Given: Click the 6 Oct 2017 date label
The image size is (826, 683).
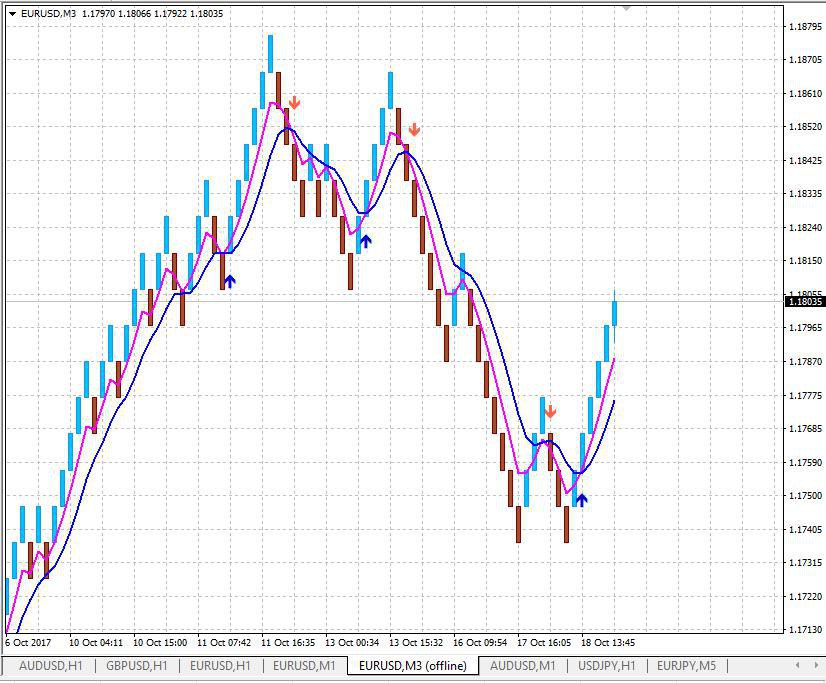Looking at the screenshot, I should [x=28, y=643].
